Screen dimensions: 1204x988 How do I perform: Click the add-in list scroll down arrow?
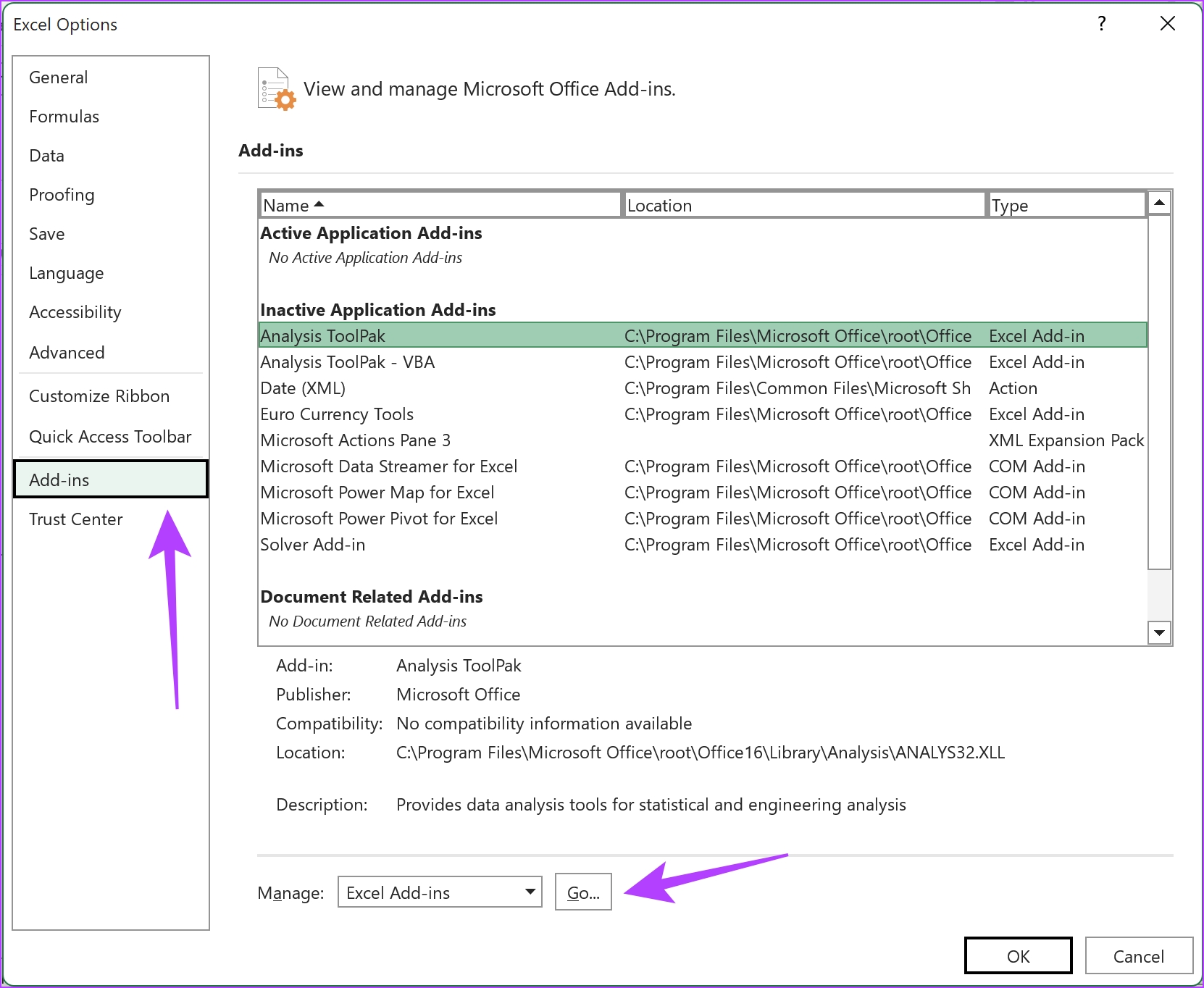[1159, 632]
